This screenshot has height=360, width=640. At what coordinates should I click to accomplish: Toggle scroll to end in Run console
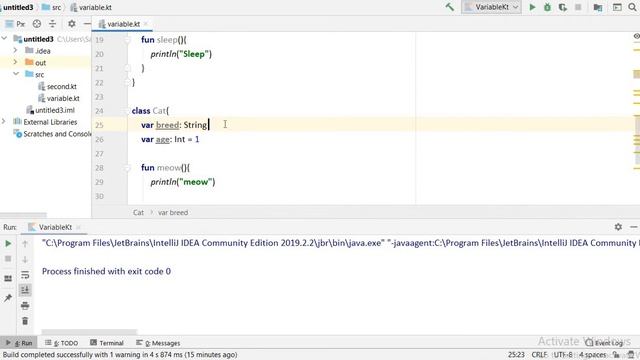coord(25,290)
